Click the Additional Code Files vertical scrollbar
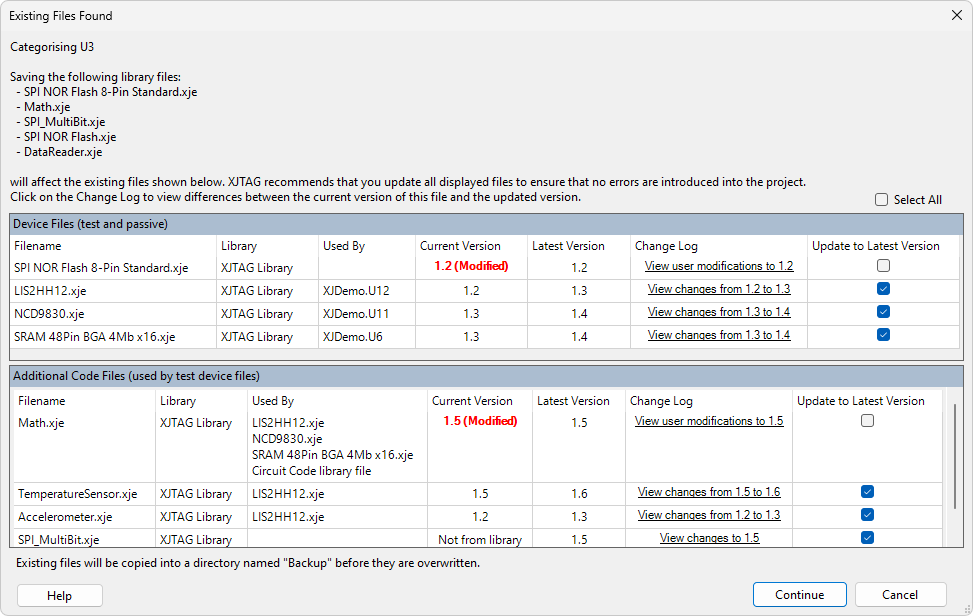973x616 pixels. click(x=955, y=450)
